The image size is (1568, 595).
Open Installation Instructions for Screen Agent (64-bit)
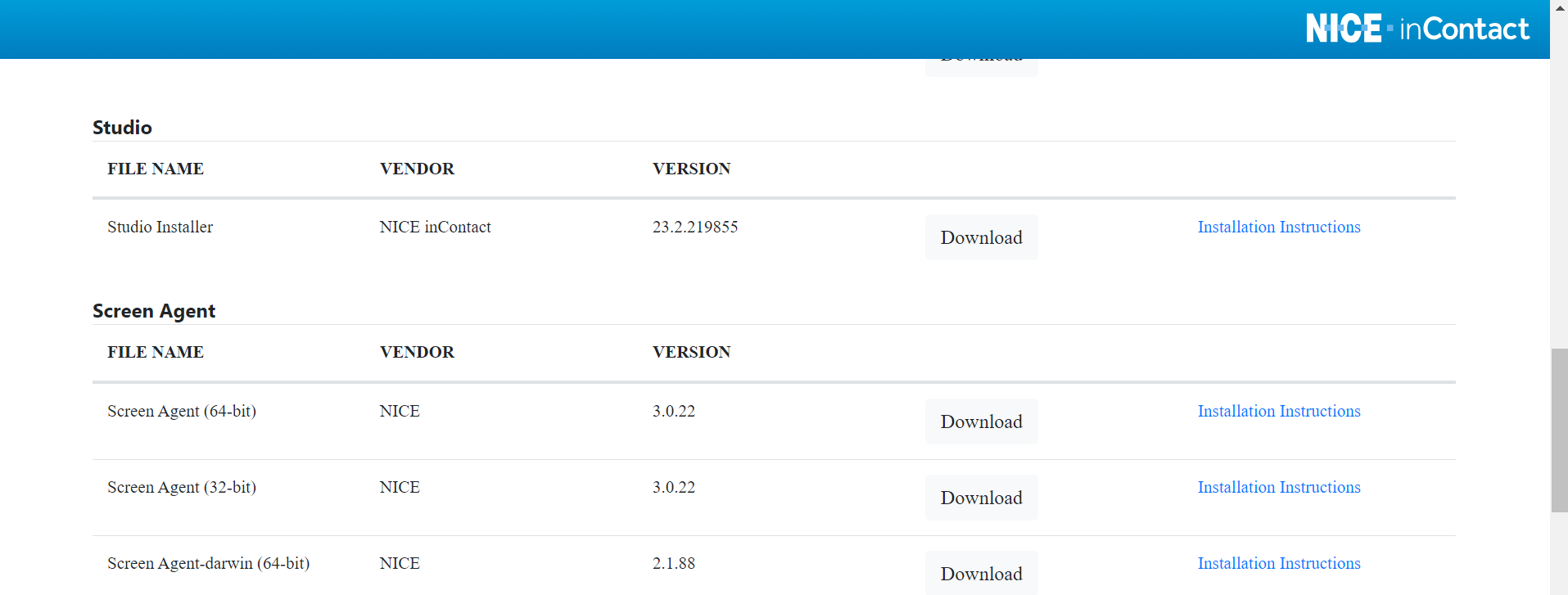coord(1278,411)
